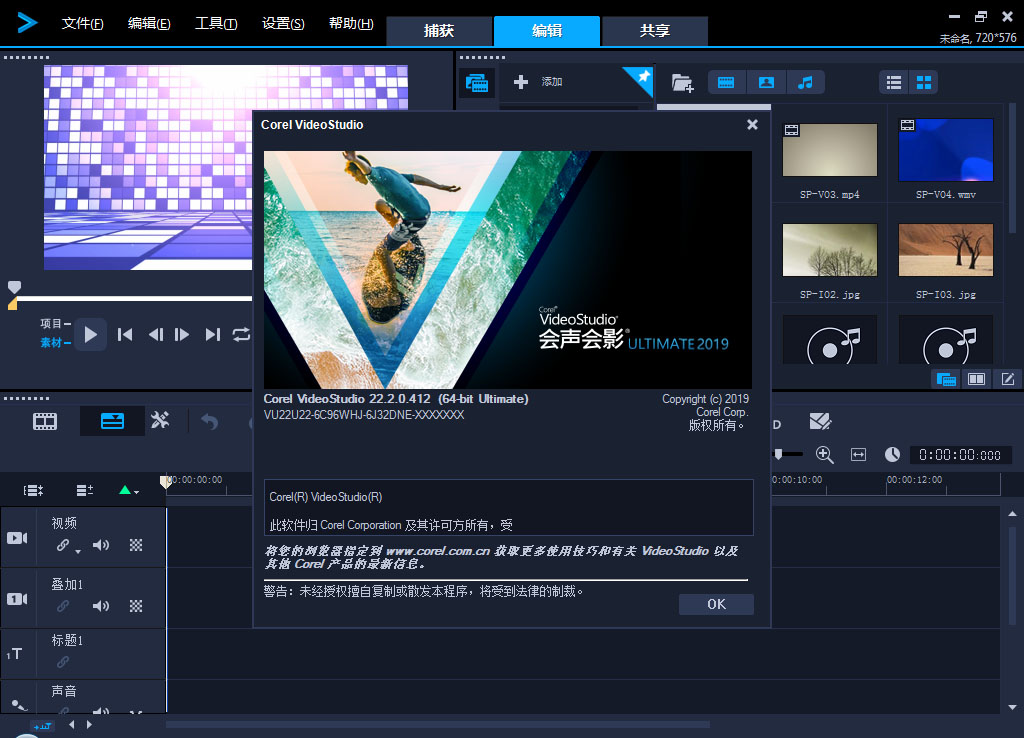Select SP-V04.wmv thumbnail
Screen dimensions: 1024x738
(x=946, y=150)
